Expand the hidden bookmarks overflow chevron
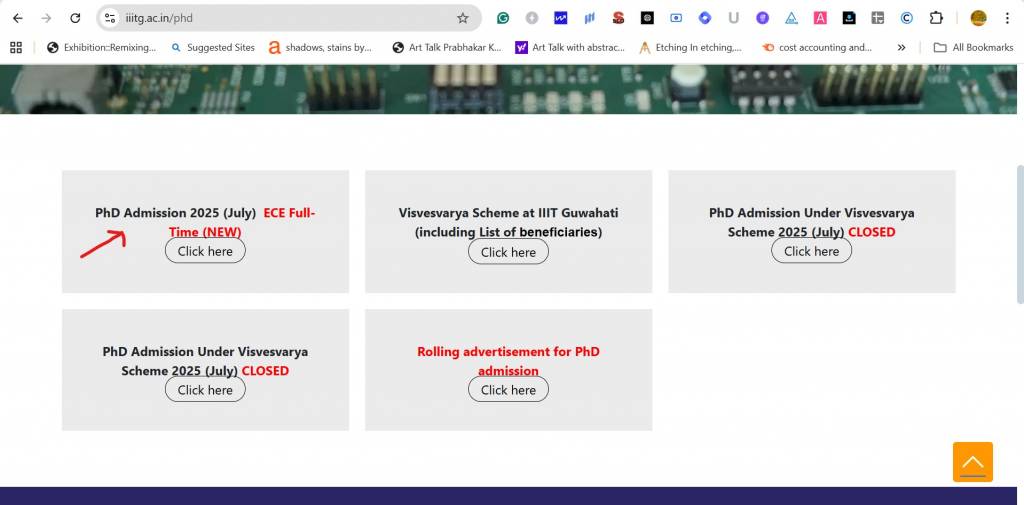Image resolution: width=1024 pixels, height=505 pixels. click(x=901, y=47)
